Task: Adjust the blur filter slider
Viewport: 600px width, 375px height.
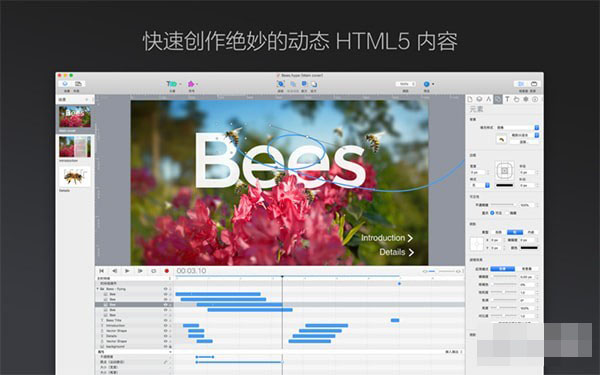Action: click(x=504, y=276)
